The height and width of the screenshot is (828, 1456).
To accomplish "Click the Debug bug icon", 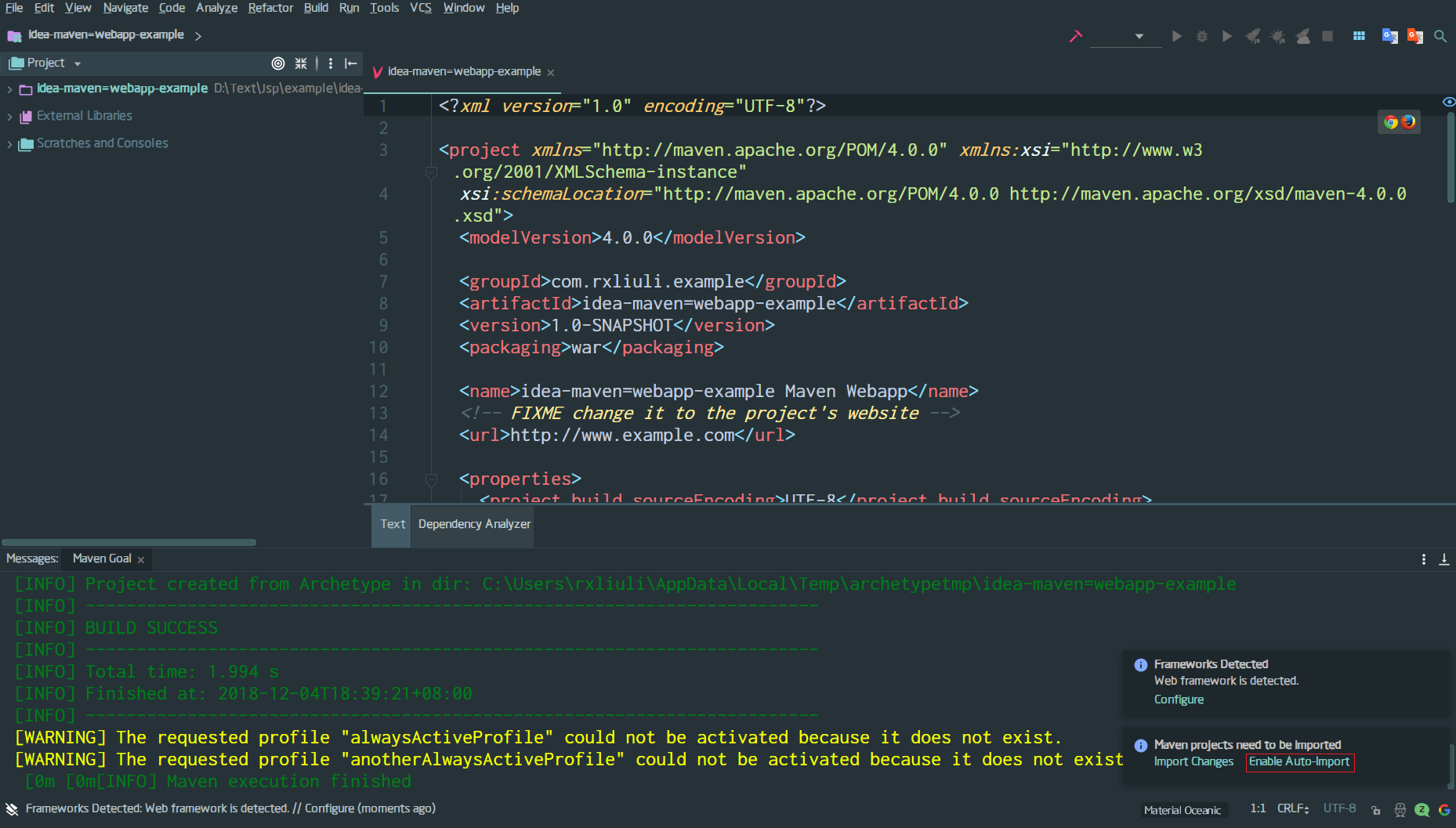I will click(x=1202, y=36).
